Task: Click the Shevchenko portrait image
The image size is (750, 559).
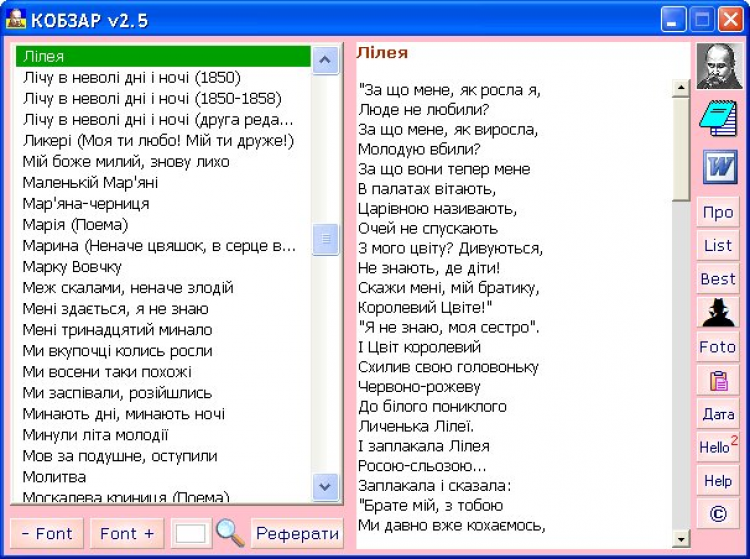Action: [719, 66]
